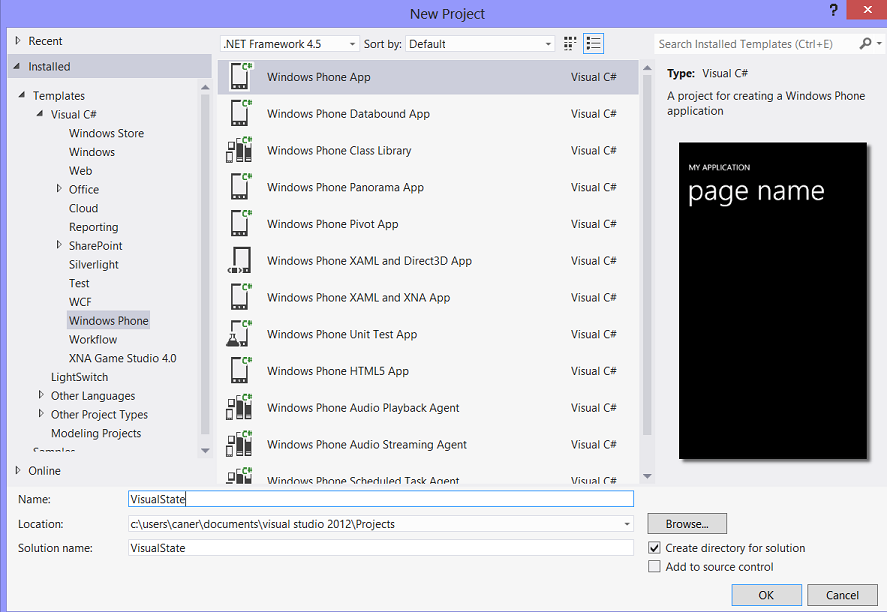The height and width of the screenshot is (612, 887).
Task: Select Windows Phone Panorama App text
Action: pyautogui.click(x=346, y=187)
